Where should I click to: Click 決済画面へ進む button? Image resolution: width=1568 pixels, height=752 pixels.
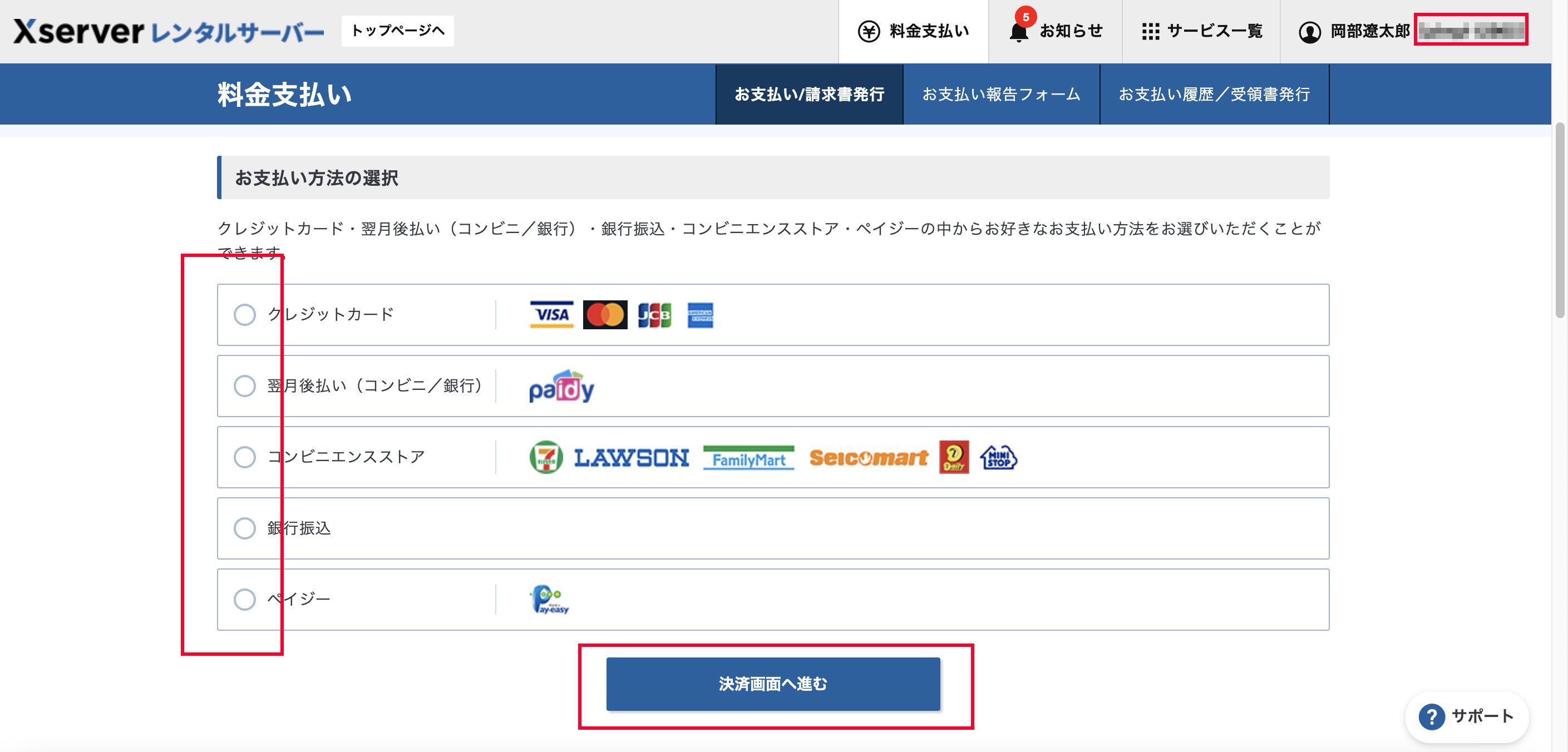click(772, 684)
